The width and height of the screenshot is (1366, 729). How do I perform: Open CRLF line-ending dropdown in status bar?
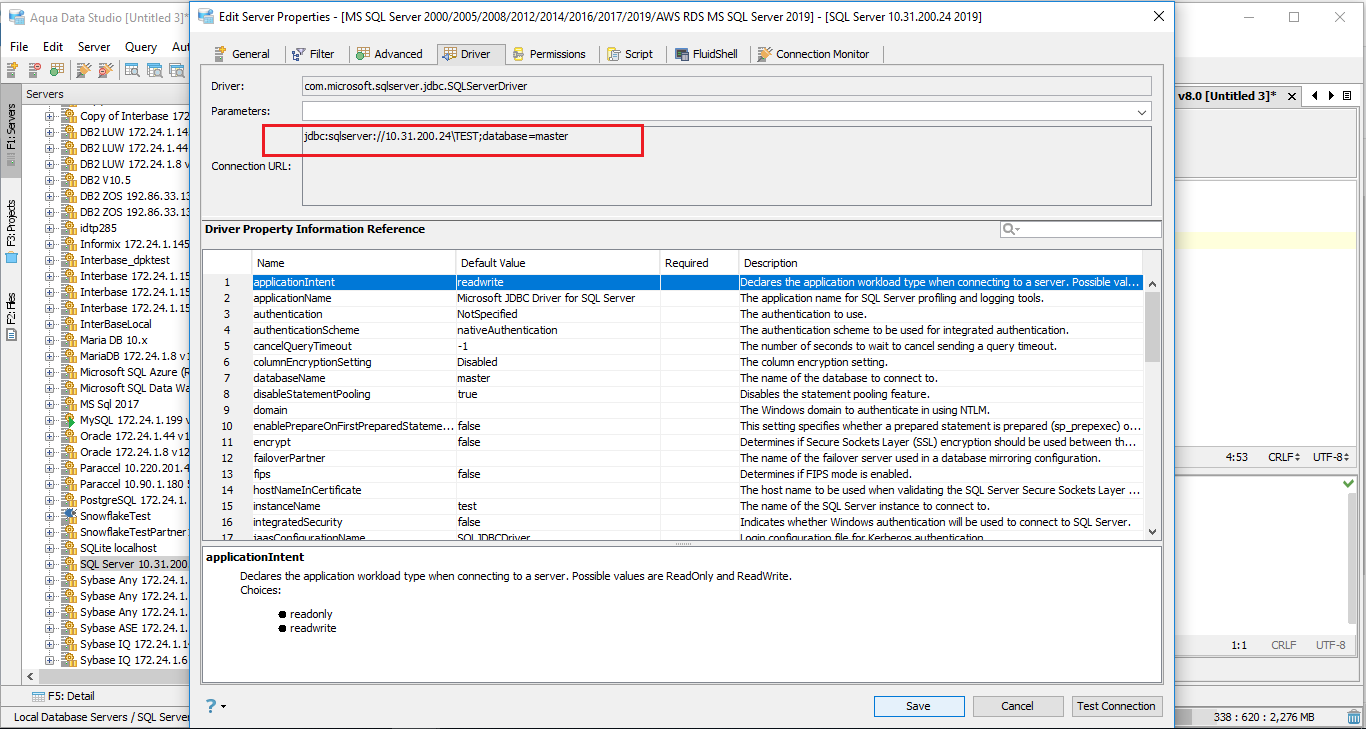[x=1284, y=457]
